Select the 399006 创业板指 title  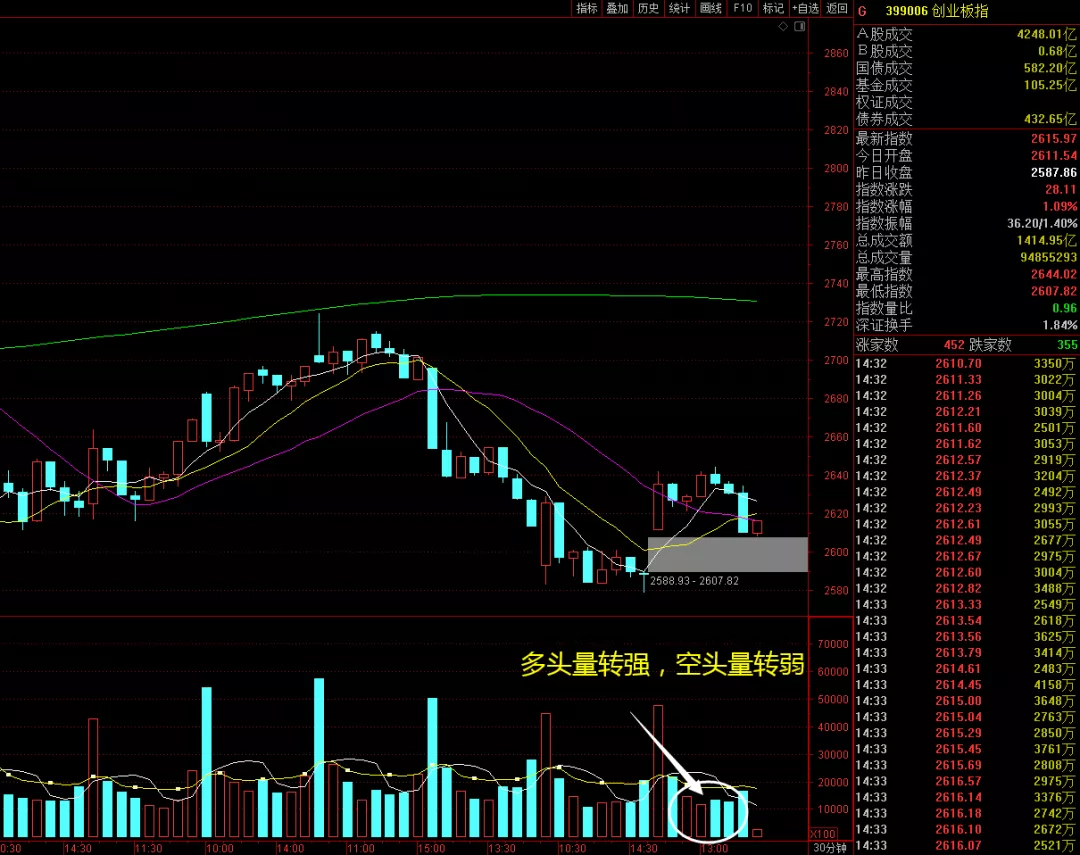937,11
